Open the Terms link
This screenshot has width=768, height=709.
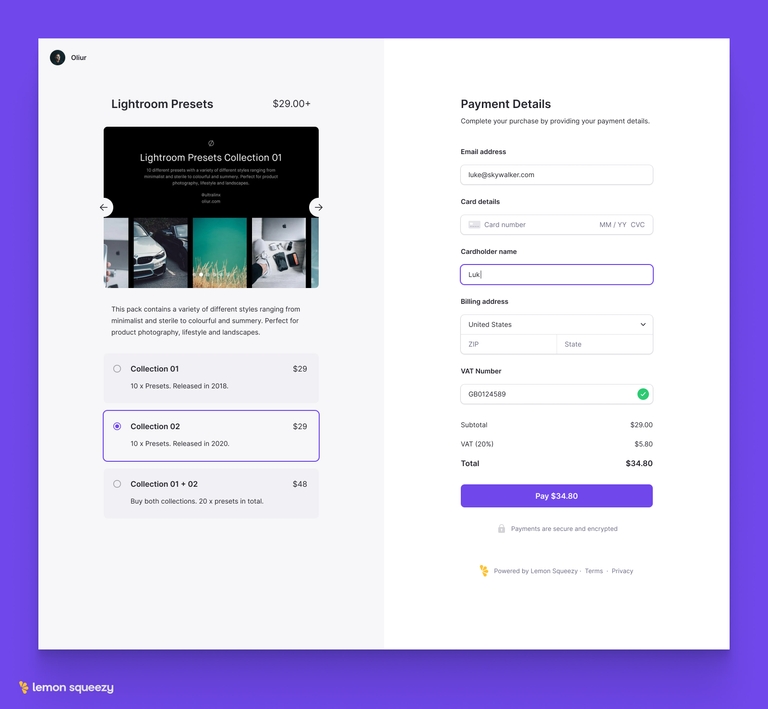coord(594,571)
